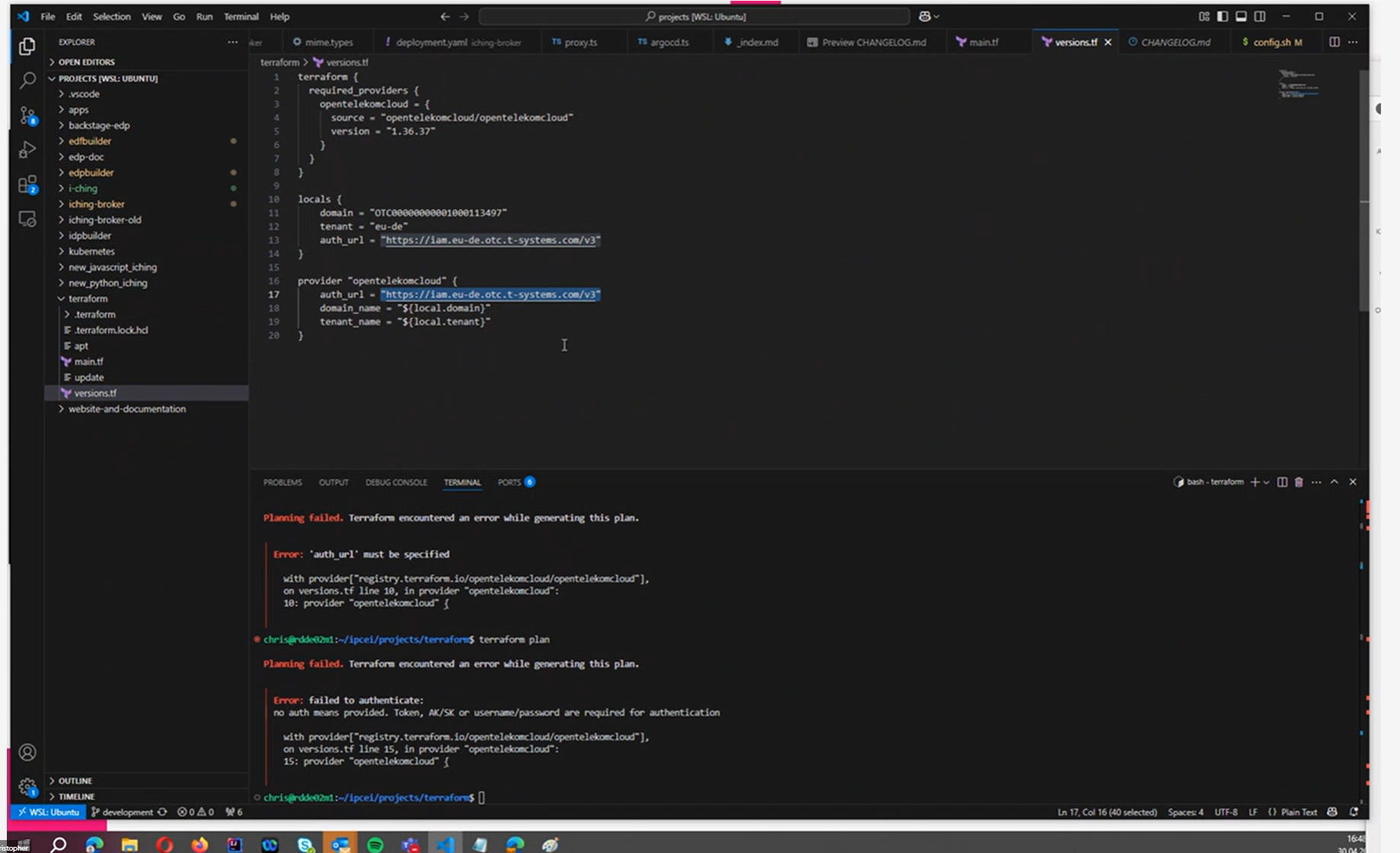
Task: Click errors and warnings count in status bar
Action: [196, 812]
